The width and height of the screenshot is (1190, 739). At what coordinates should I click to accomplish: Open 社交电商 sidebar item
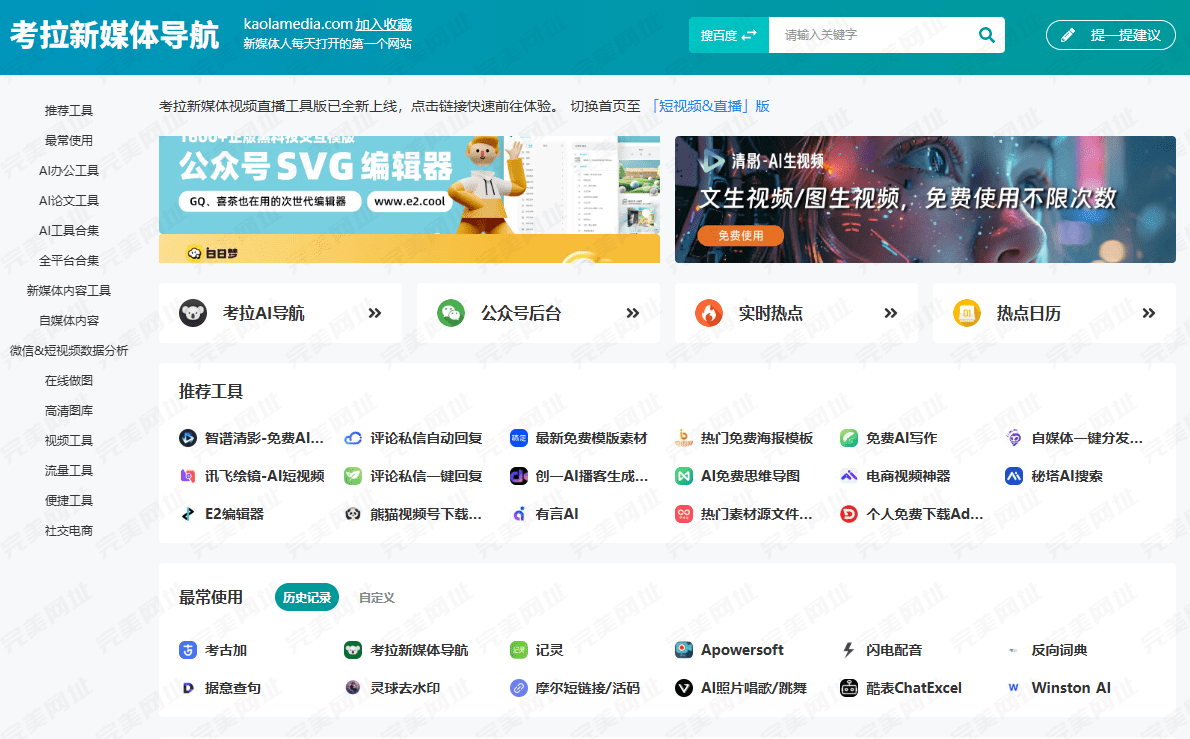pos(68,530)
